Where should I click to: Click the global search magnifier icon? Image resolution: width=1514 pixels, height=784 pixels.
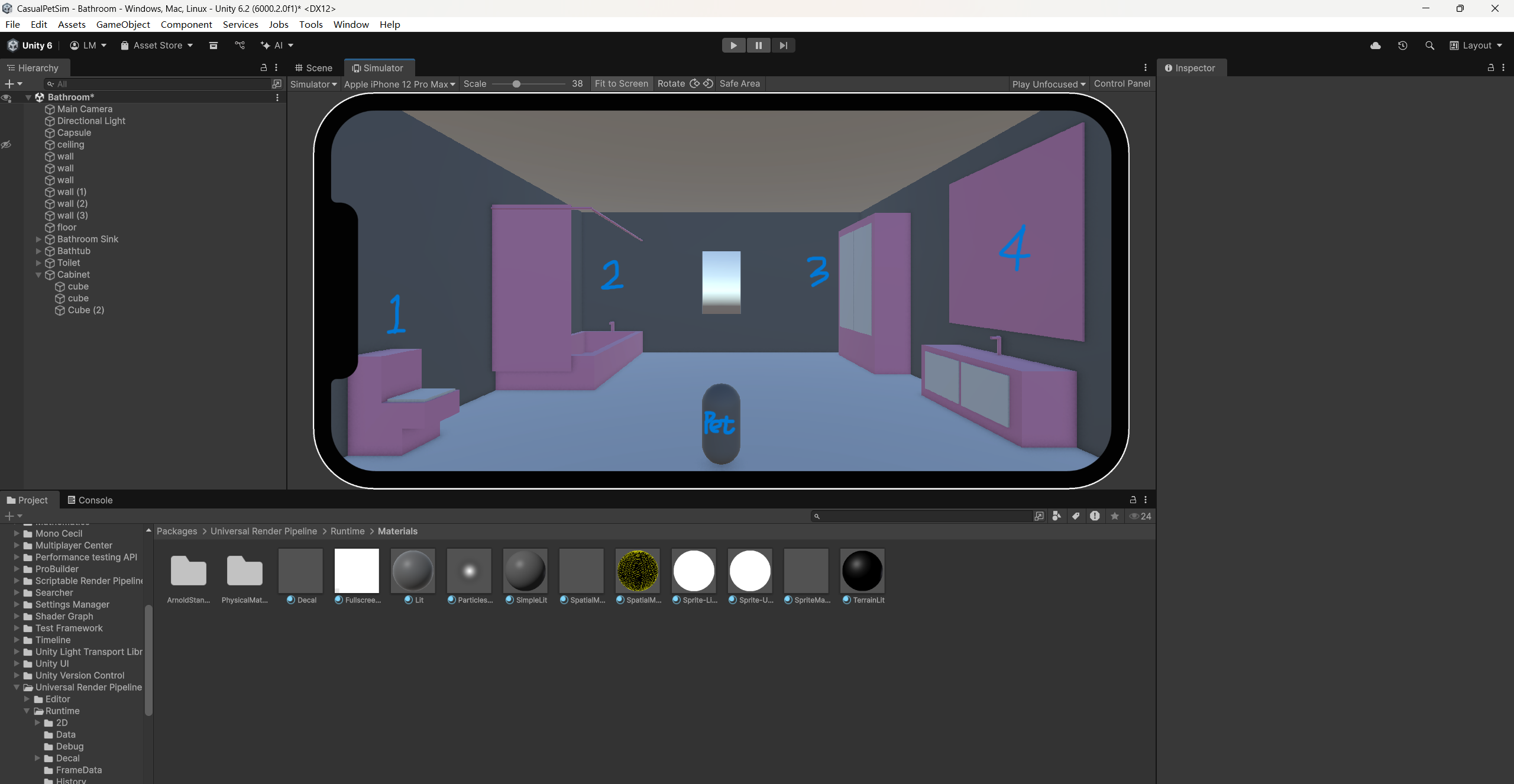point(1429,46)
